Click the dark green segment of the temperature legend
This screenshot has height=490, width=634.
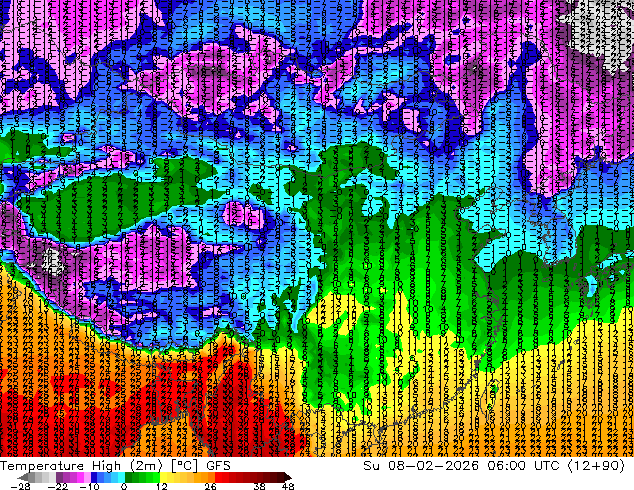(128, 477)
